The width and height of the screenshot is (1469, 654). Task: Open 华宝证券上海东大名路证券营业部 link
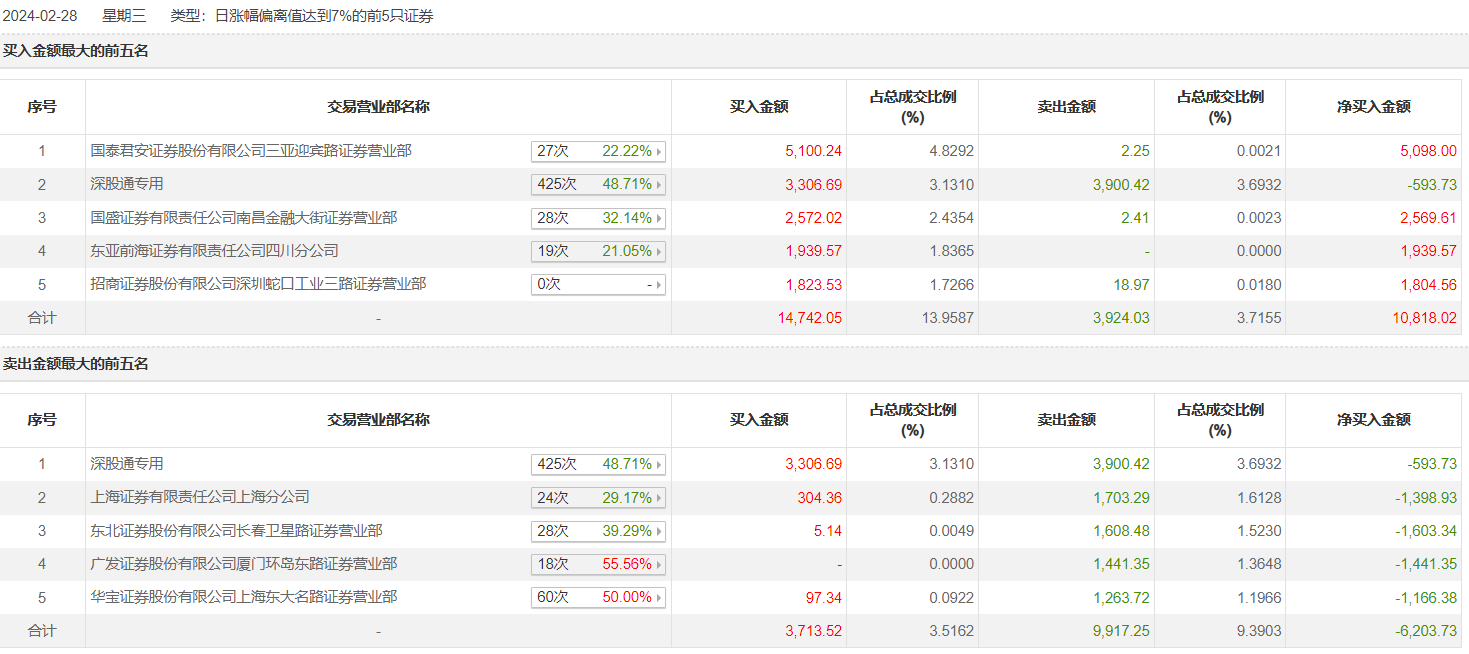point(244,597)
